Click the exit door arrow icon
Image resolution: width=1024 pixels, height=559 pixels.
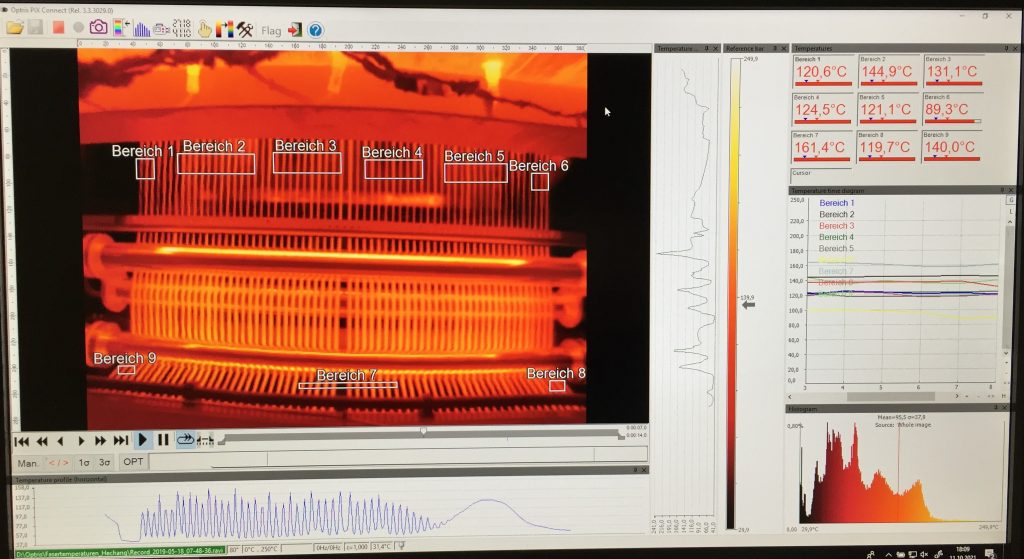[x=295, y=30]
